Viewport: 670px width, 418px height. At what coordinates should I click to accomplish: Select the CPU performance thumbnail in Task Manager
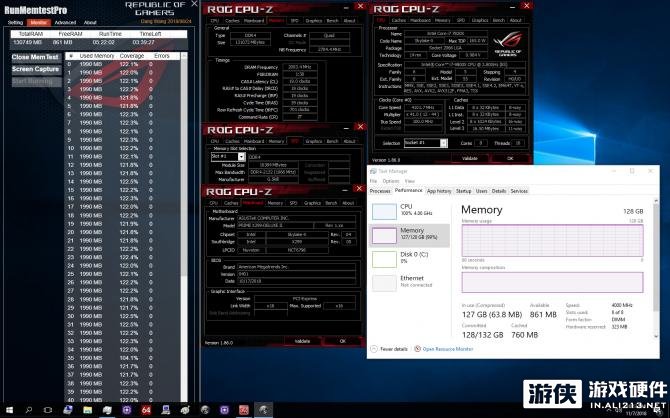[x=384, y=212]
